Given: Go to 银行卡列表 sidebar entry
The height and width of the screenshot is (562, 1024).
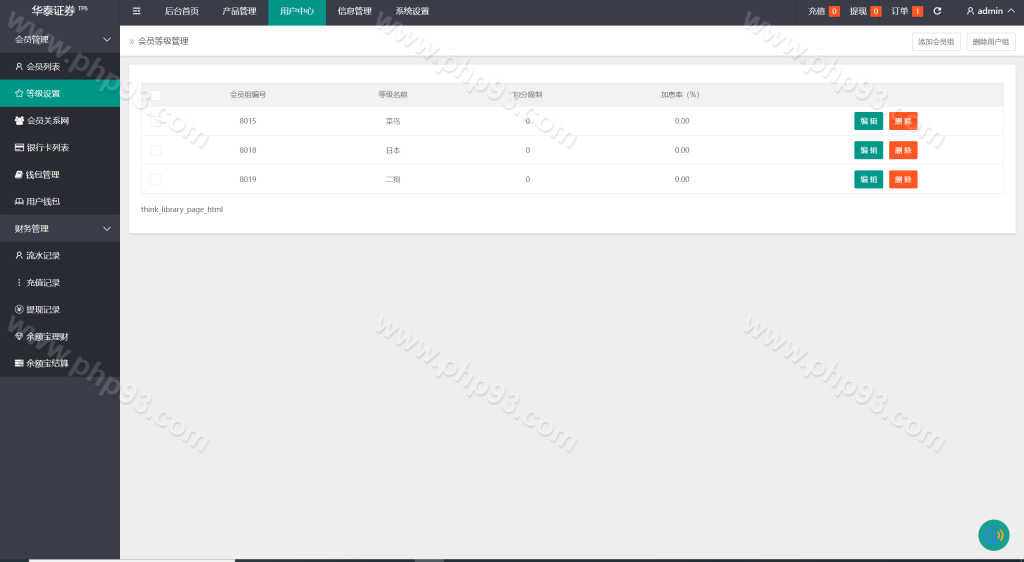Looking at the screenshot, I should (x=47, y=148).
